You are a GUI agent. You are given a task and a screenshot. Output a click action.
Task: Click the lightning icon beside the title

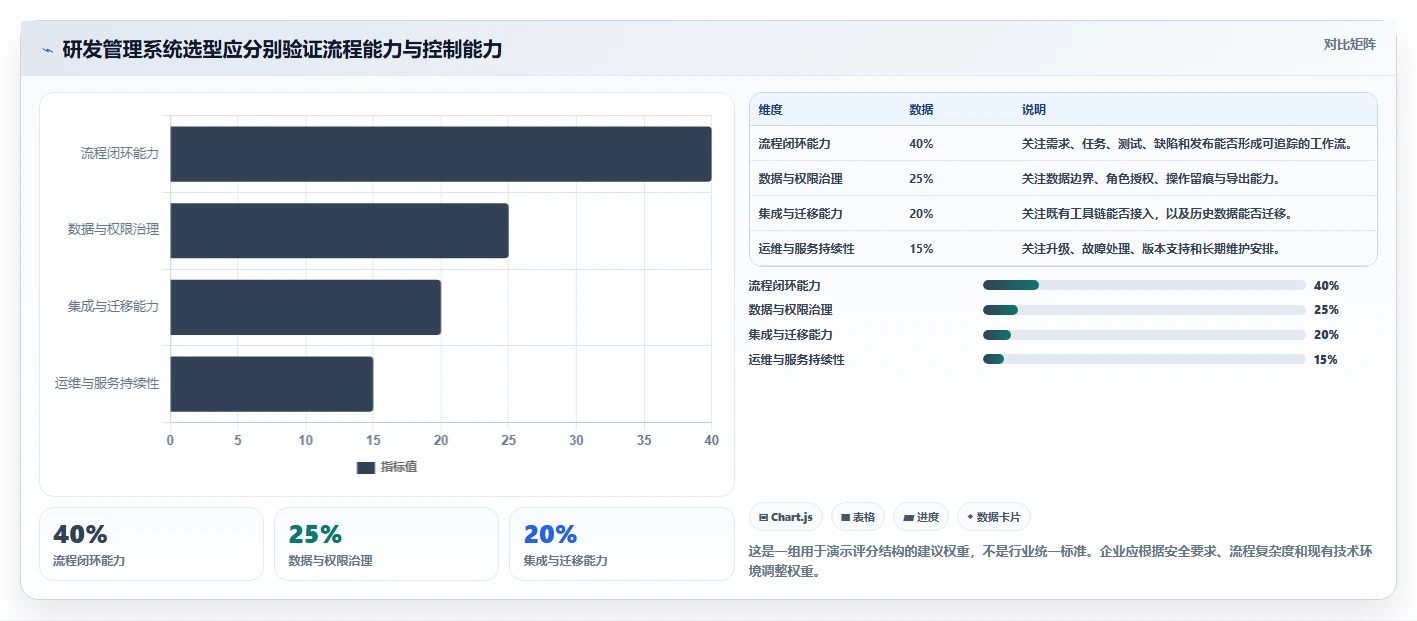(47, 50)
